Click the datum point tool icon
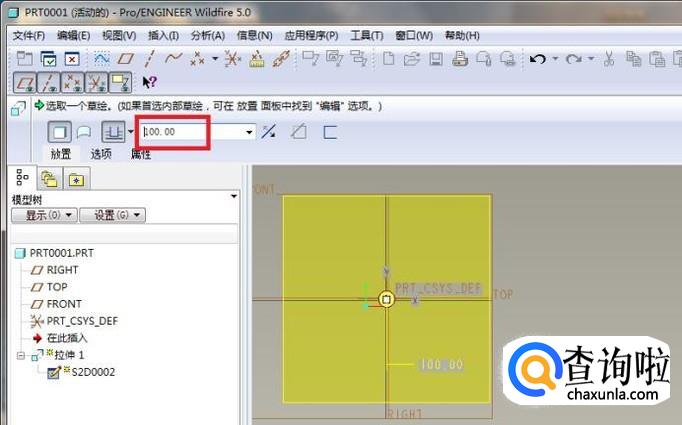 (197, 59)
